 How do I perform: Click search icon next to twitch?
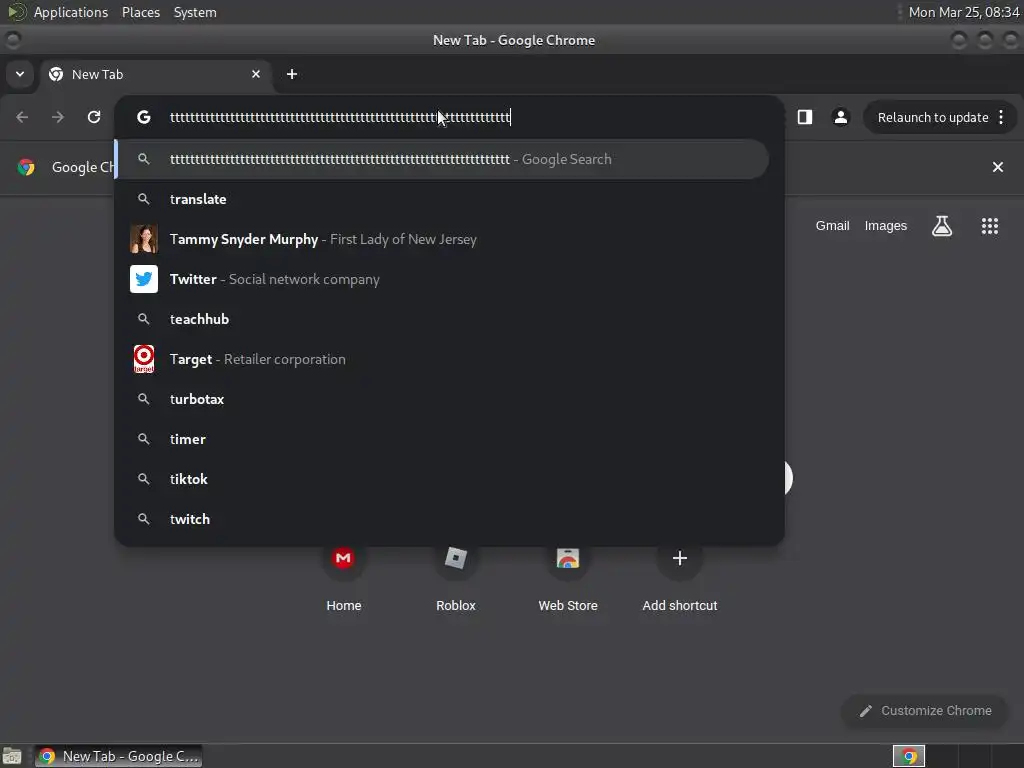[144, 519]
